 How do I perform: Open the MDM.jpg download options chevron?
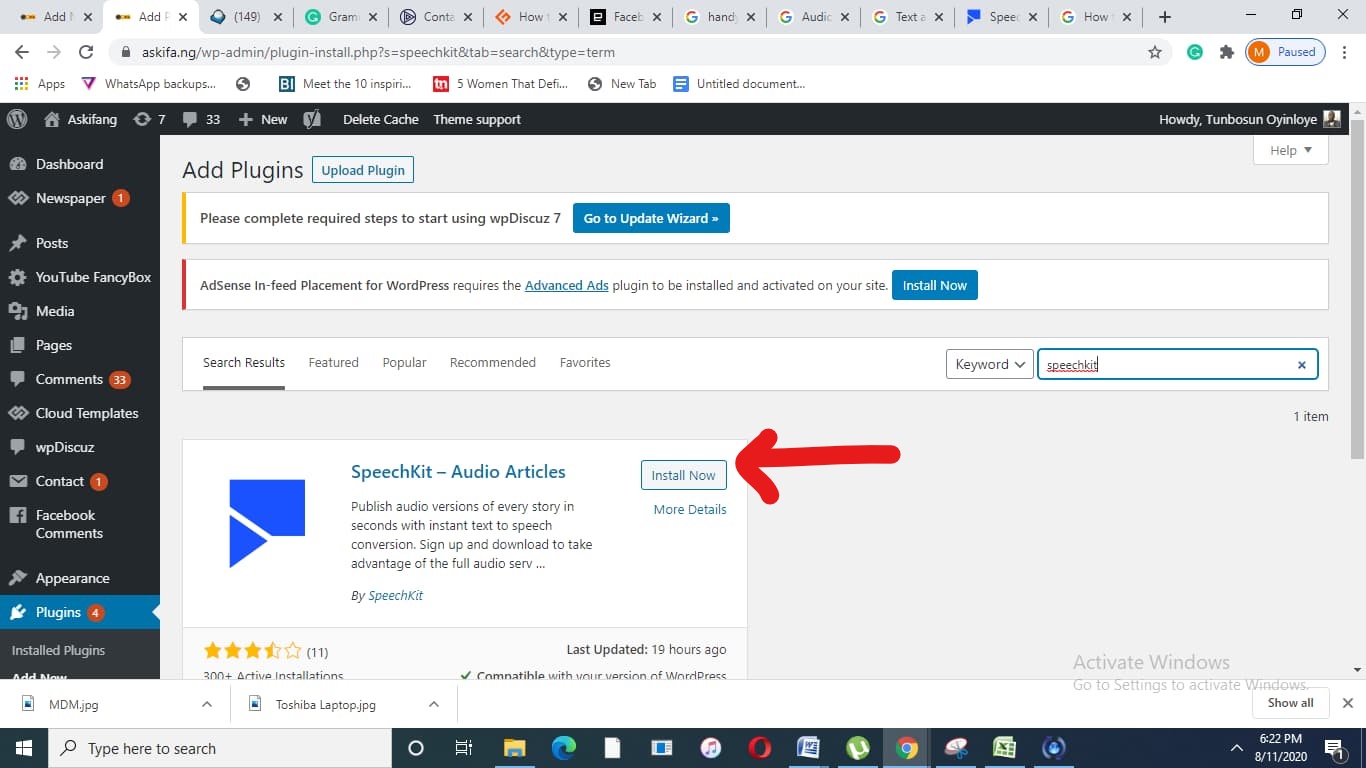(207, 704)
